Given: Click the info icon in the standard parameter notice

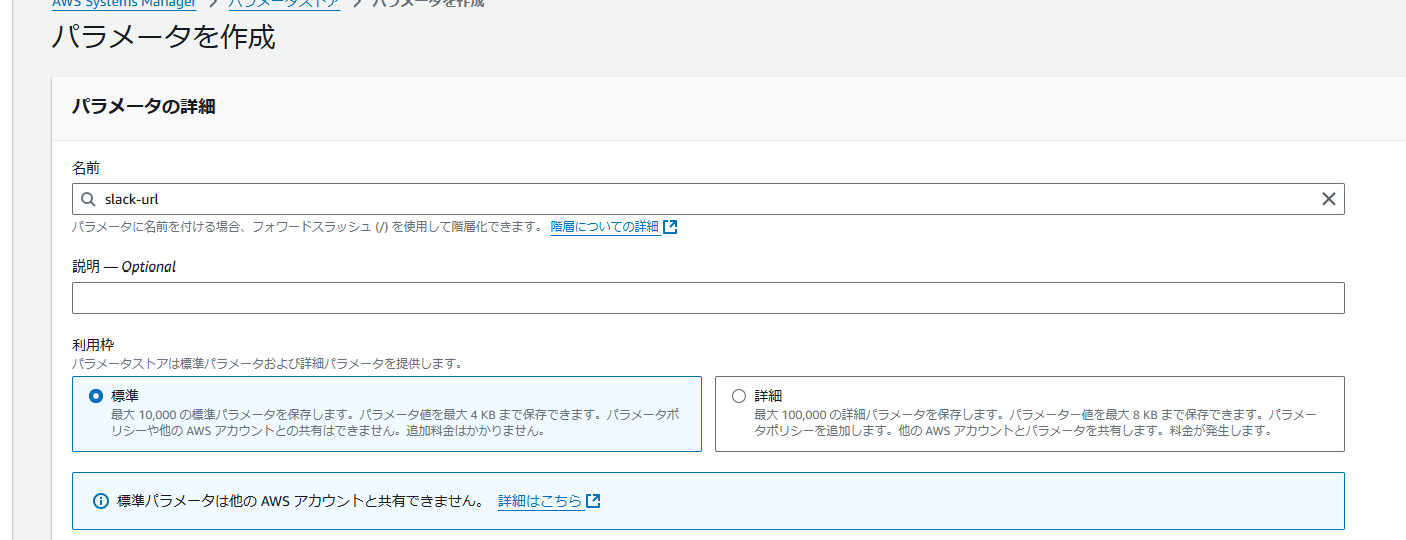Looking at the screenshot, I should pyautogui.click(x=100, y=501).
